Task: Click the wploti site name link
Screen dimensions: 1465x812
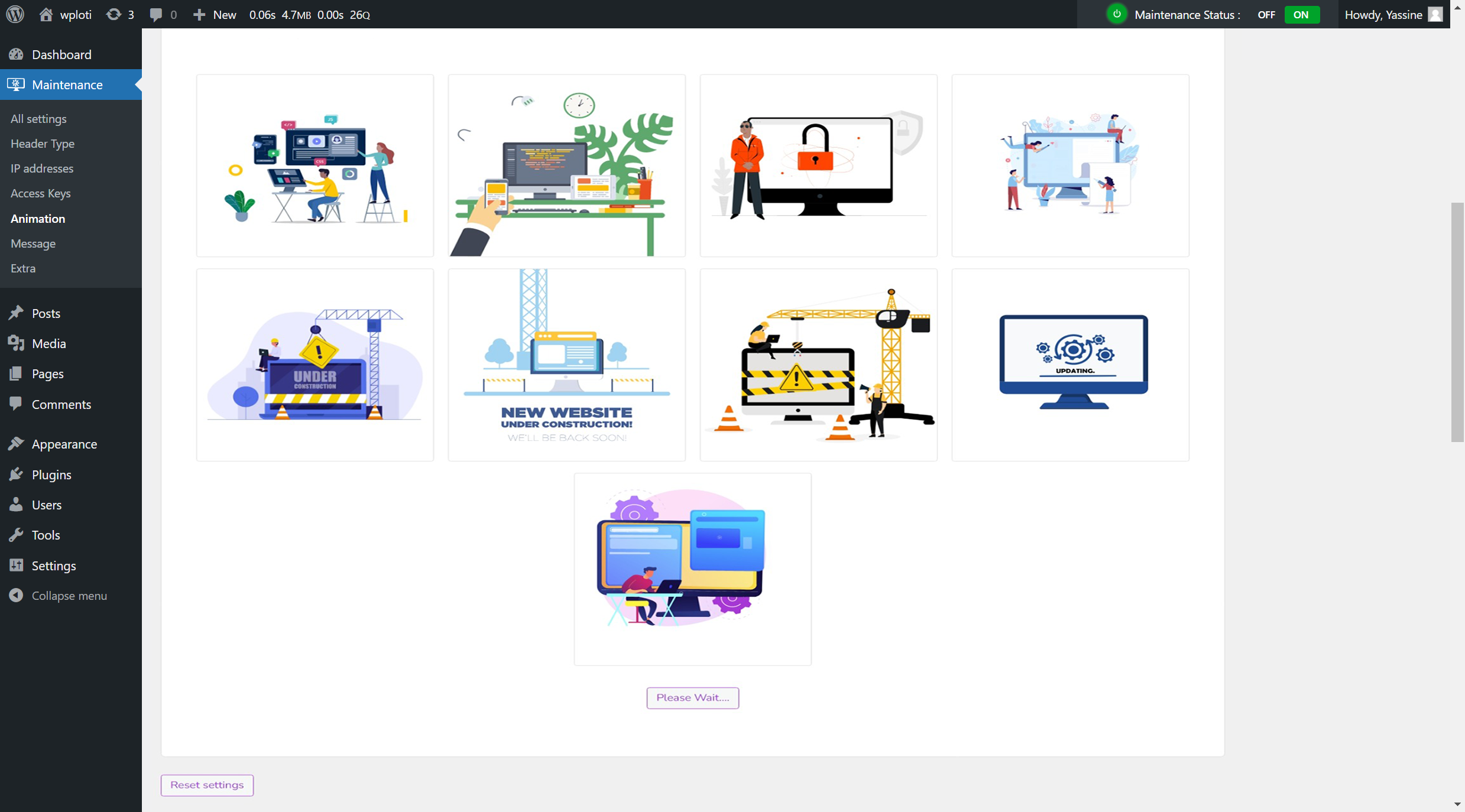Action: pyautogui.click(x=76, y=15)
